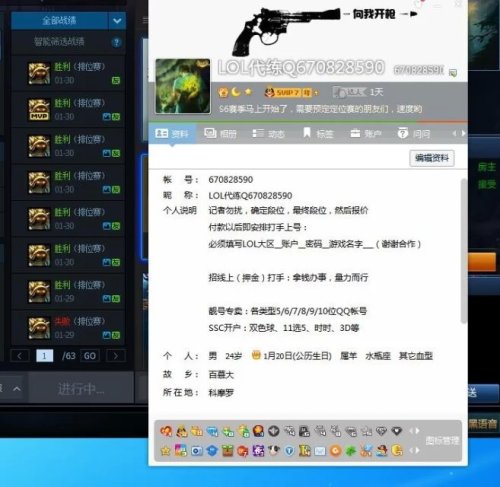Click the 进行中... button
The image size is (500, 487).
tap(81, 389)
